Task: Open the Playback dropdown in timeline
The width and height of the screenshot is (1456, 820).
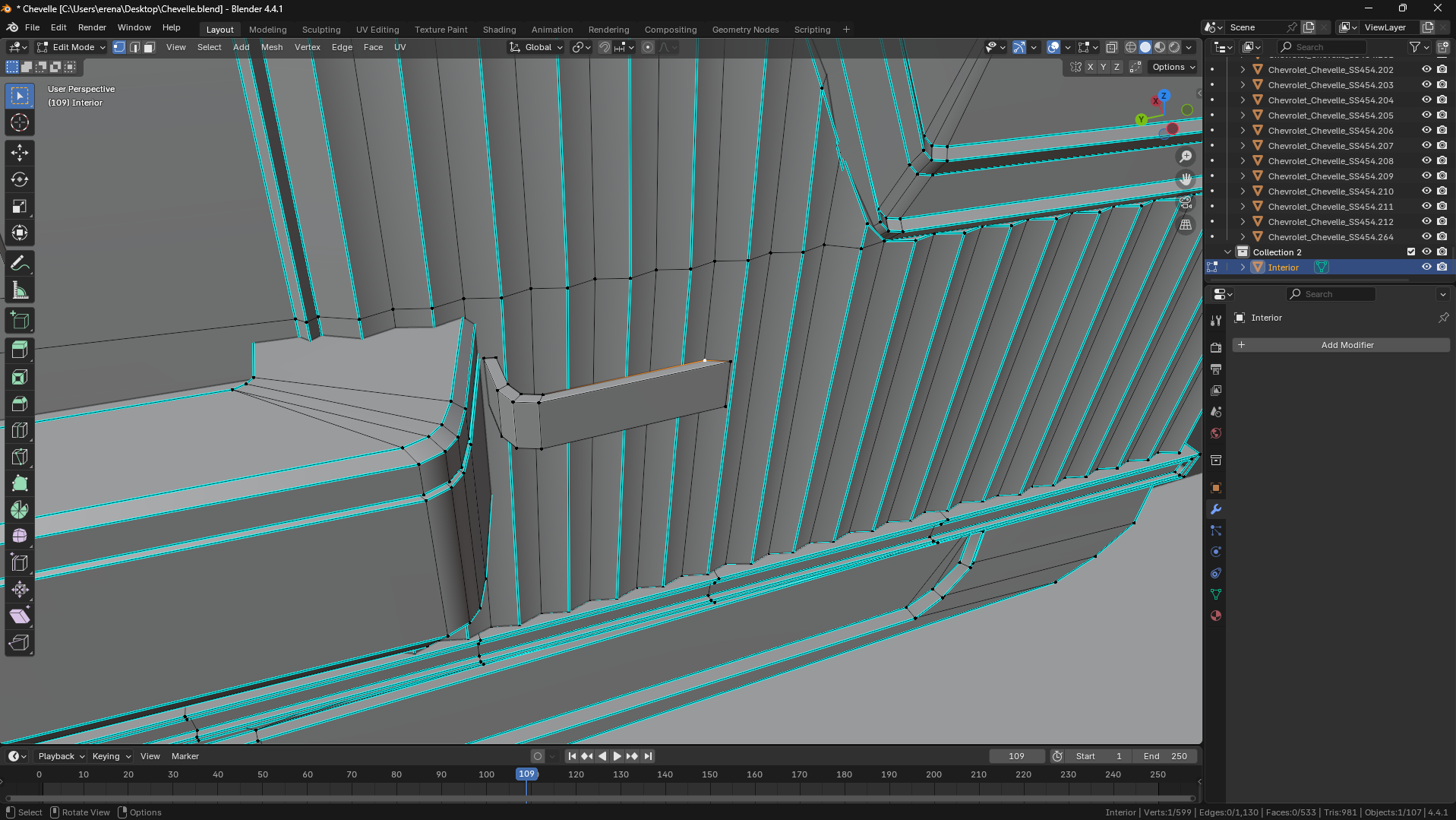Action: pos(62,756)
